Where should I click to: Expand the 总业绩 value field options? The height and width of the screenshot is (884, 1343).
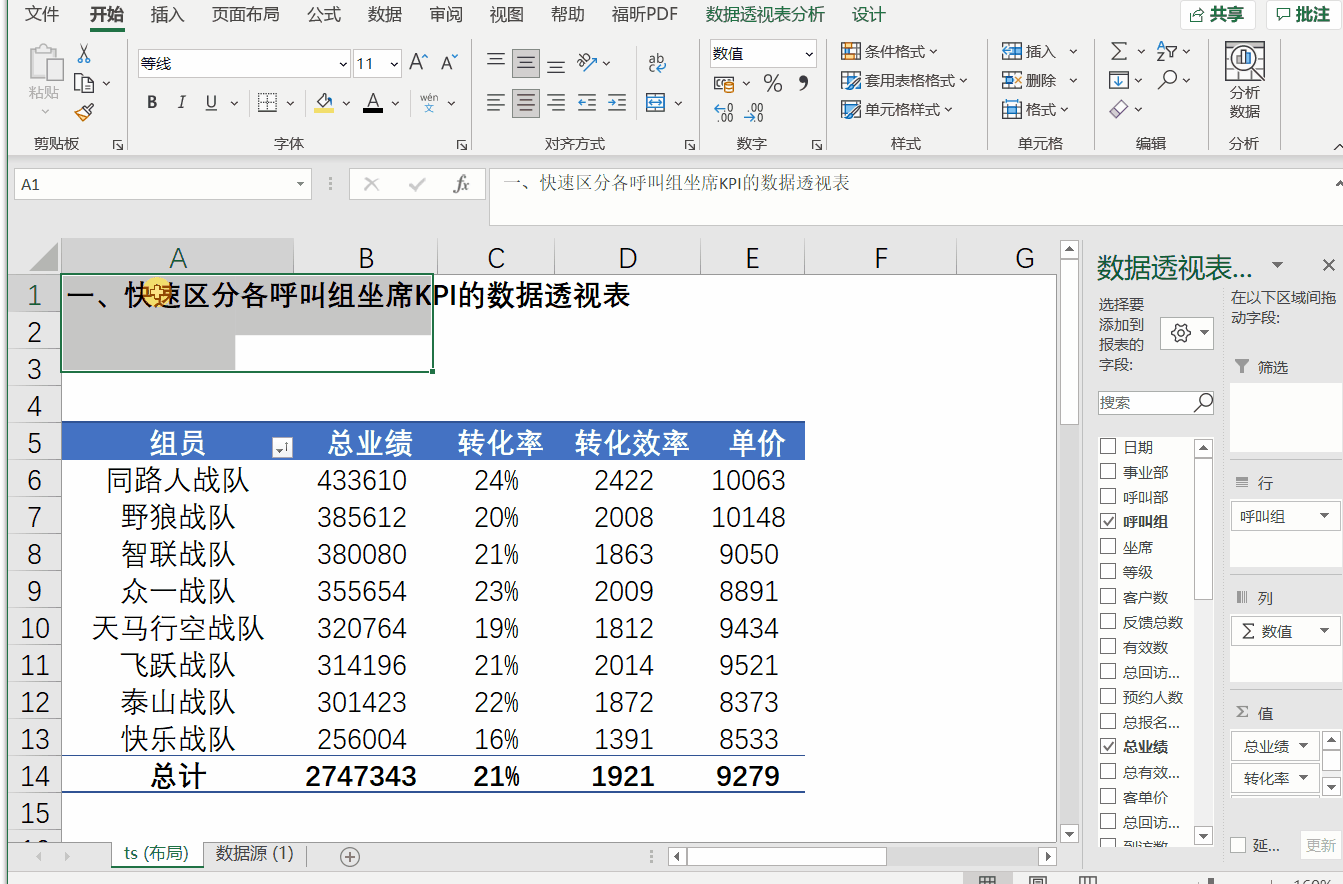pos(1304,746)
